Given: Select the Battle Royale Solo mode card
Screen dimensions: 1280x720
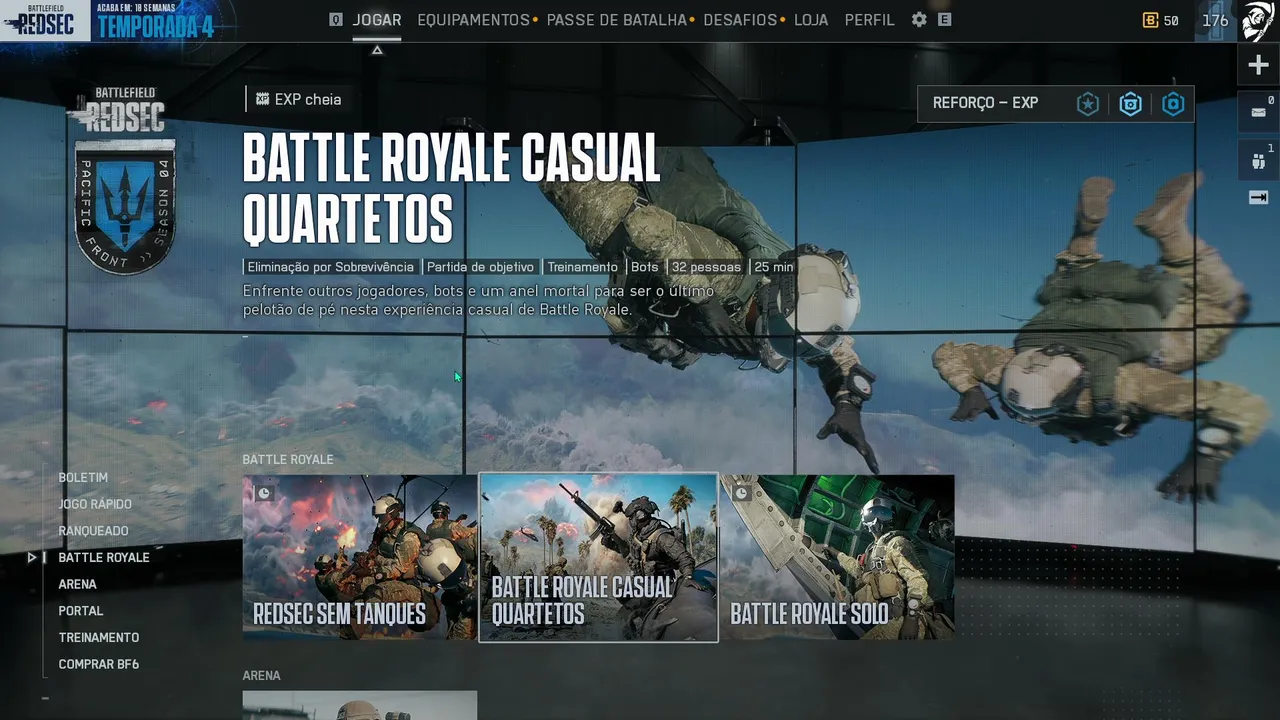Looking at the screenshot, I should [837, 557].
